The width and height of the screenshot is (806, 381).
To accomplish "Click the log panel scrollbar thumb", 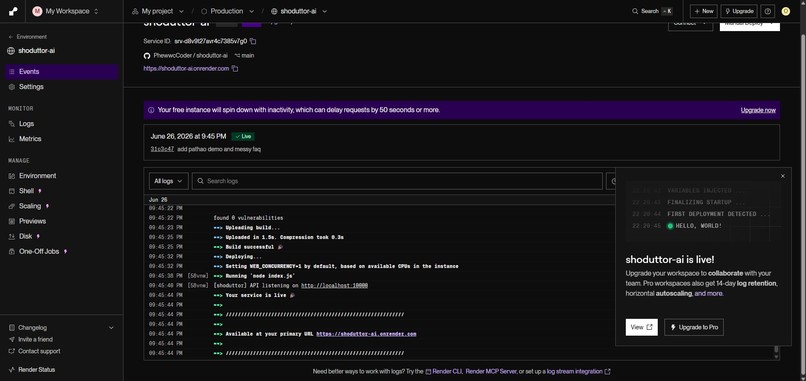I will (776, 349).
